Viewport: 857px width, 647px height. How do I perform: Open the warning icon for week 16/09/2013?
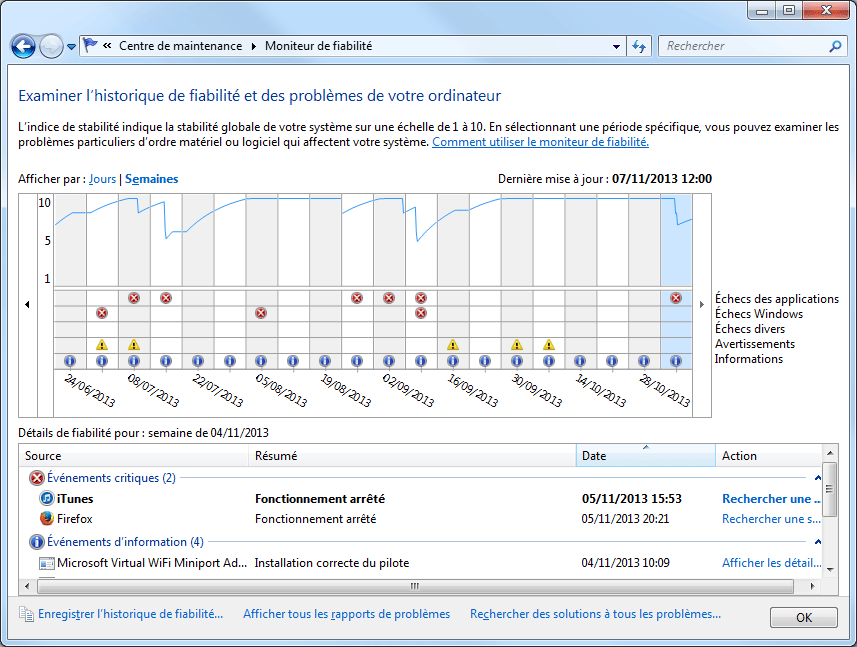pos(453,345)
